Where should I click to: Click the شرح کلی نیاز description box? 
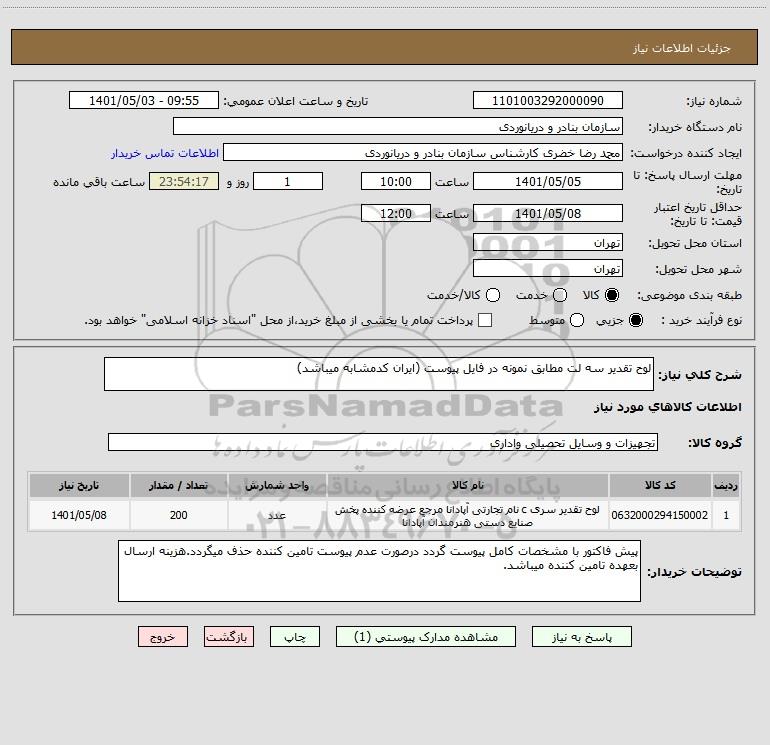[x=379, y=374]
